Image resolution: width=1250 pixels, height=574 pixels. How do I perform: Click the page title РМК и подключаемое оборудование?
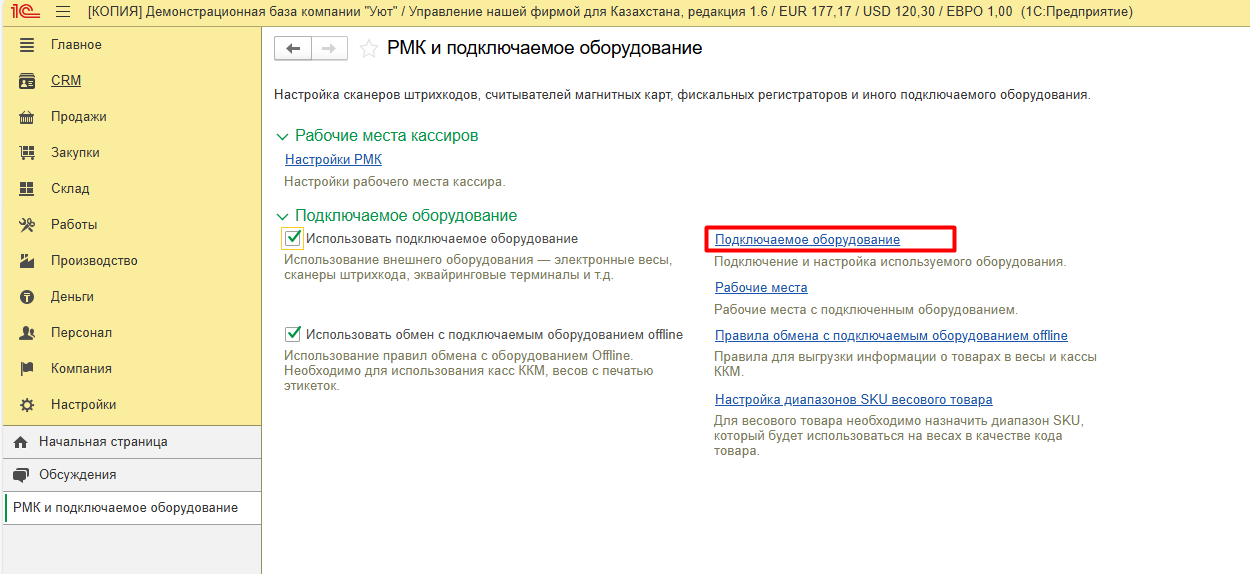[544, 48]
